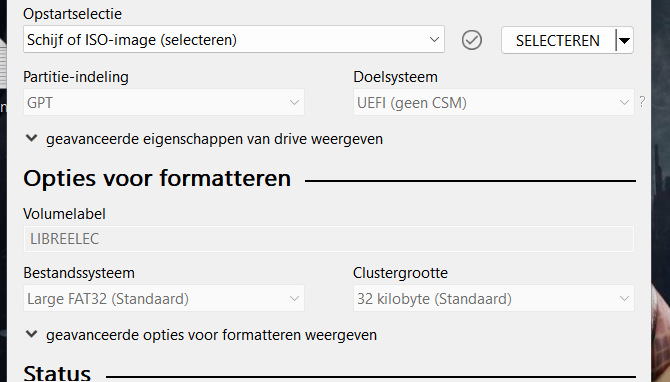Click the question mark help icon beside Doelsysteem
Screen dimensions: 670x382
[x=642, y=102]
